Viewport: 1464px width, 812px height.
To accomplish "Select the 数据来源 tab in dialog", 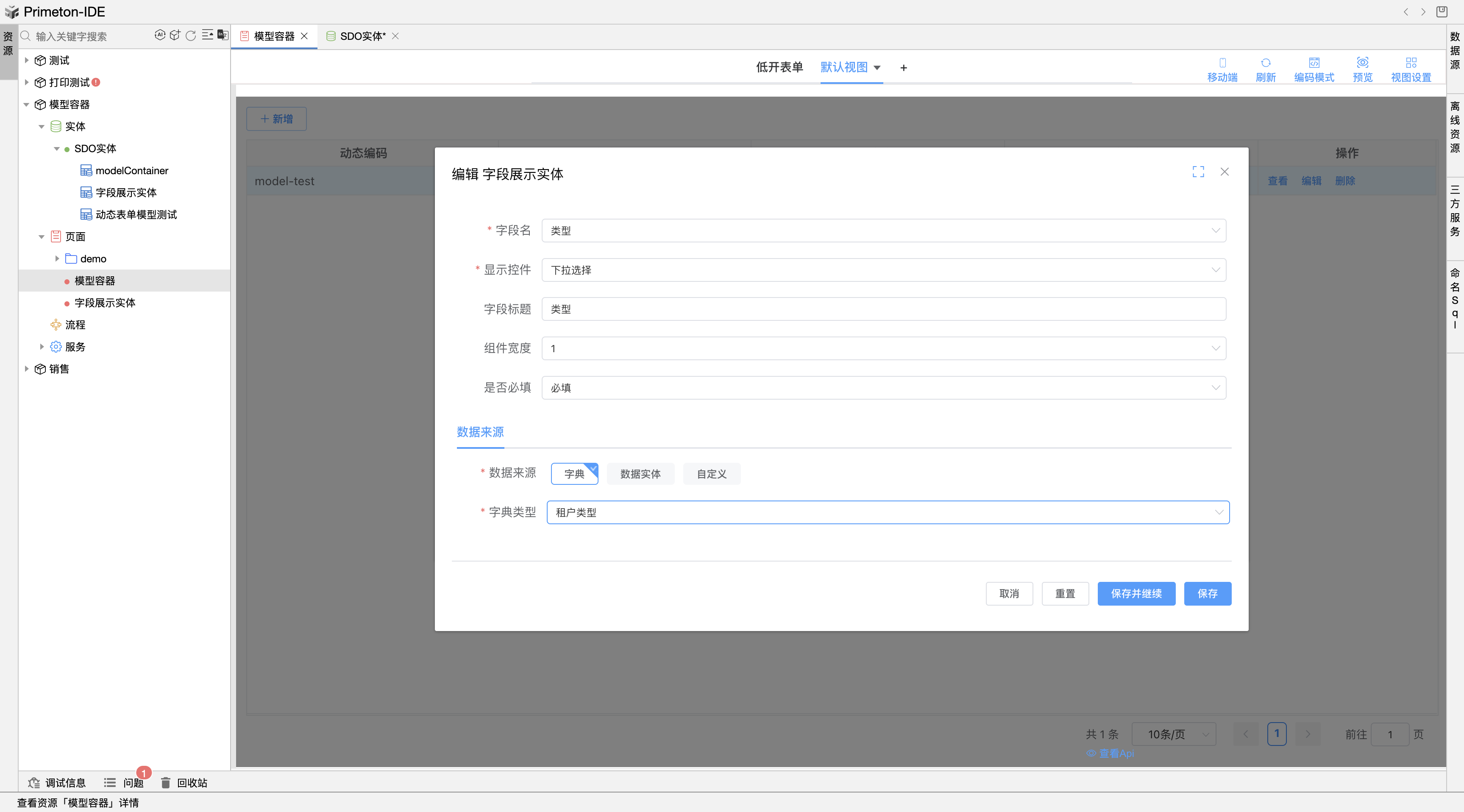I will [x=480, y=432].
